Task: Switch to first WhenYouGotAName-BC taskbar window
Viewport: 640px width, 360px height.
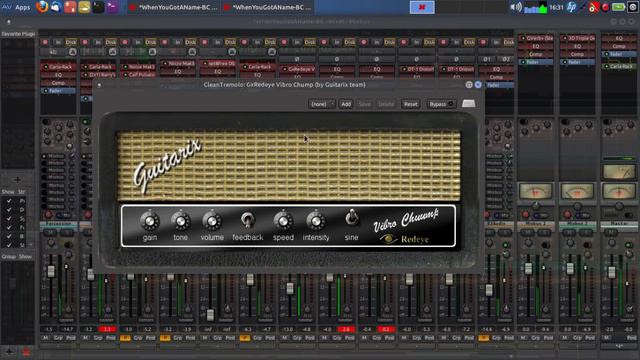Action: [x=173, y=7]
